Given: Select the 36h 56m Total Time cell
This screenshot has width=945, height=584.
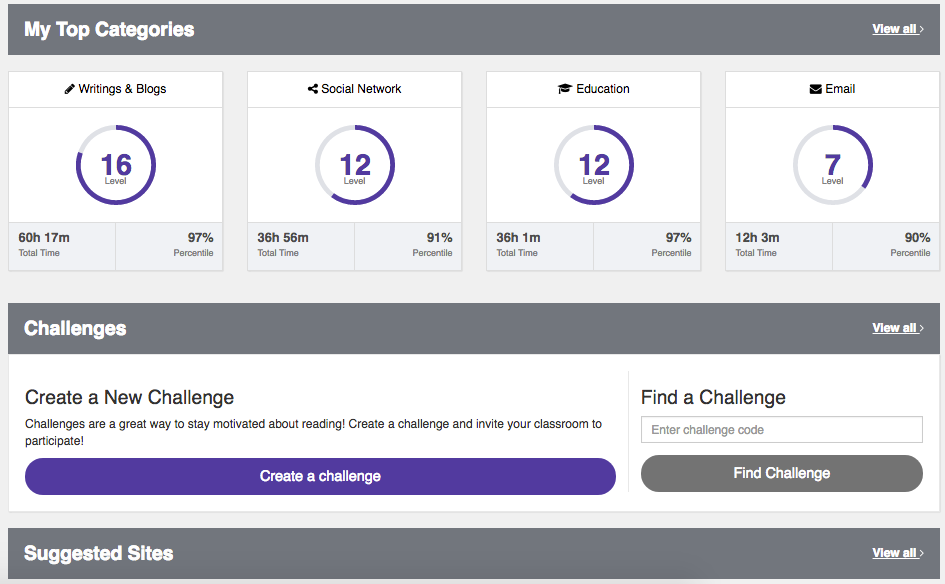Looking at the screenshot, I should click(x=301, y=246).
